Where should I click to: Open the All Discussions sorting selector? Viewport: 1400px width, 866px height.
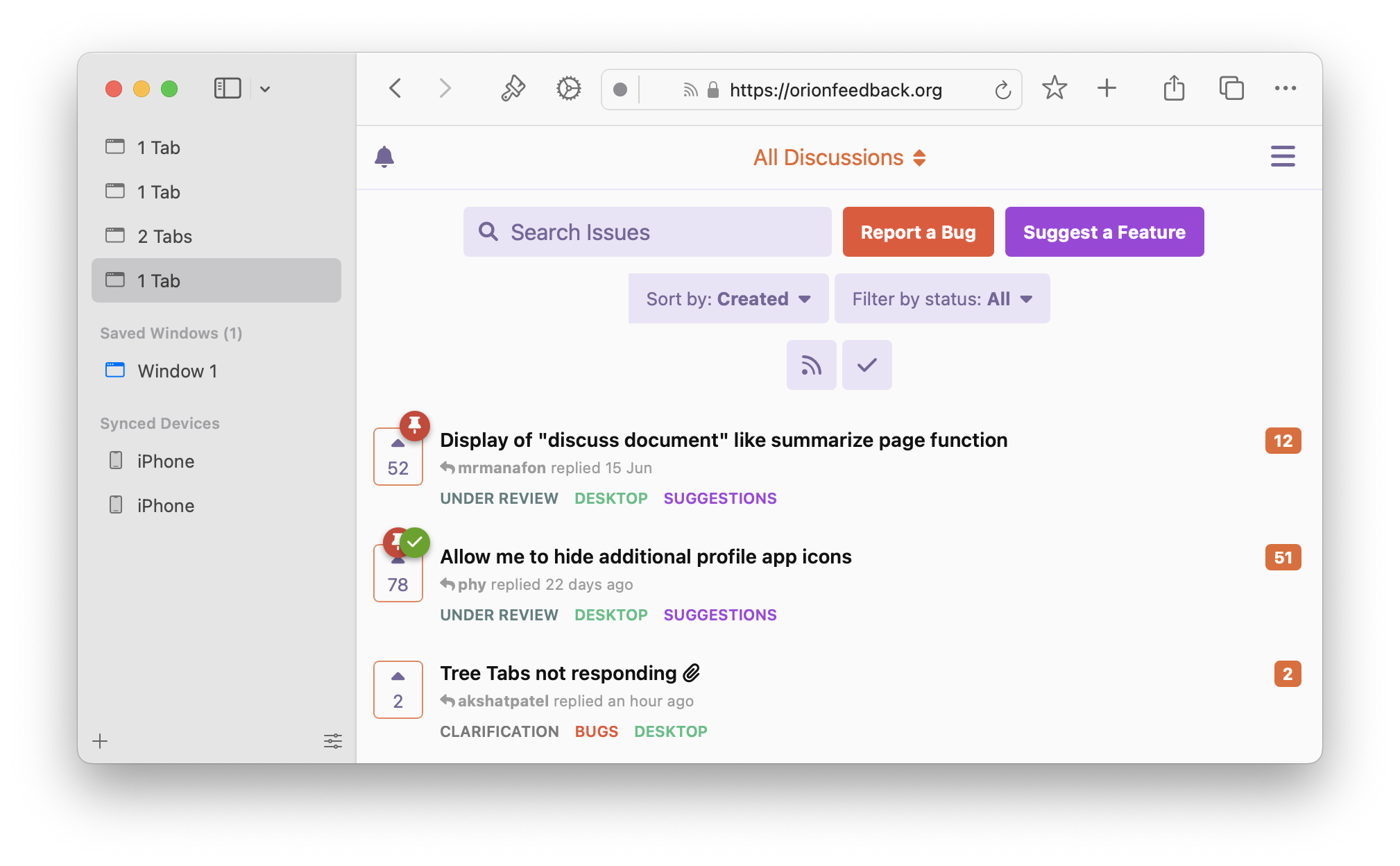pyautogui.click(x=839, y=157)
